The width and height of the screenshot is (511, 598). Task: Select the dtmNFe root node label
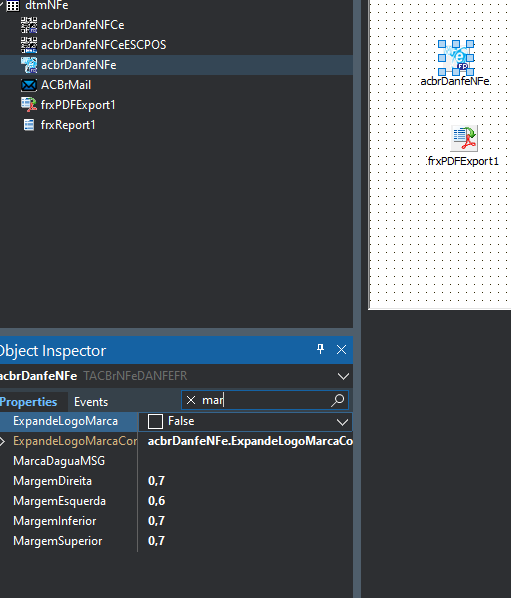pyautogui.click(x=47, y=6)
